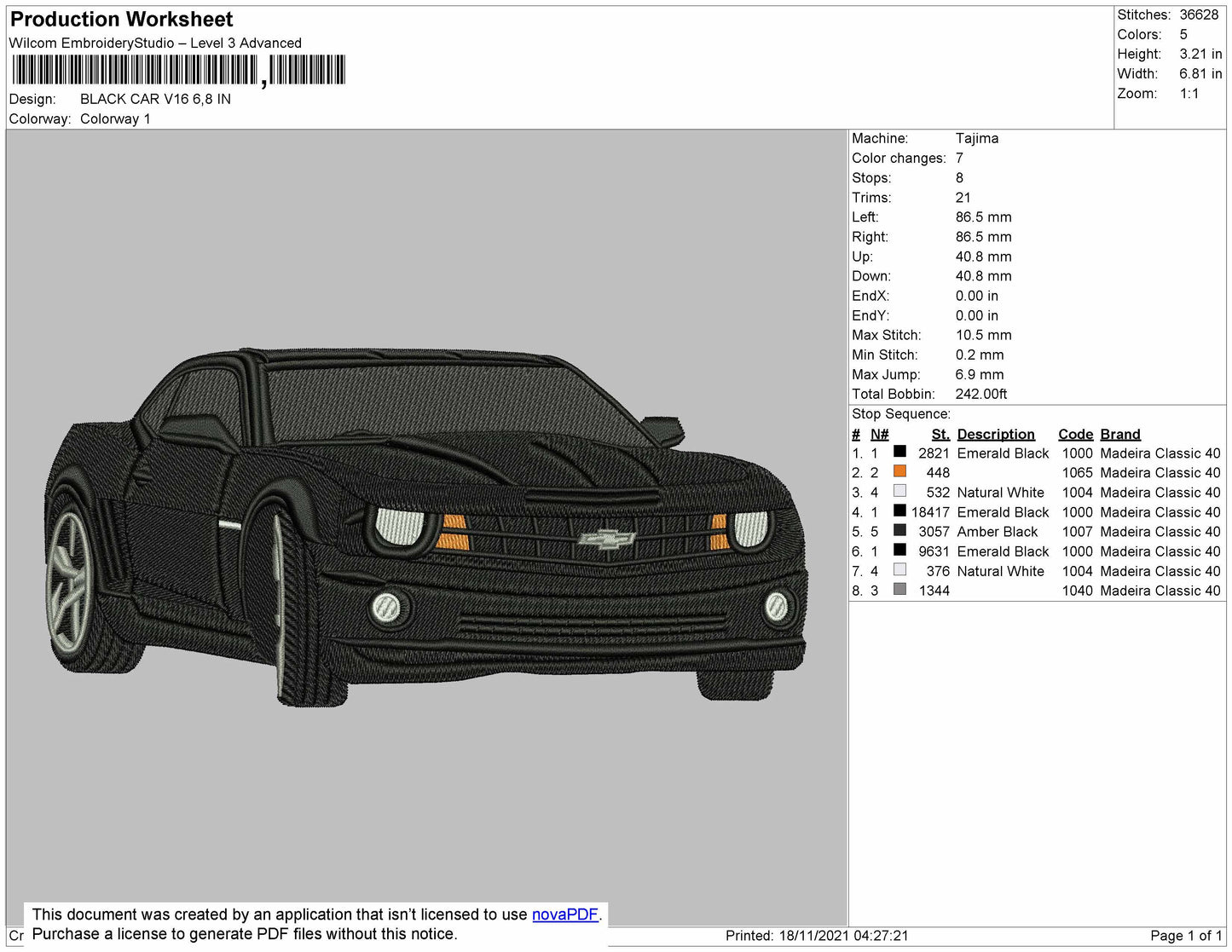Click the Max Stitch value 10.5 mm
1232x952 pixels.
click(x=984, y=335)
